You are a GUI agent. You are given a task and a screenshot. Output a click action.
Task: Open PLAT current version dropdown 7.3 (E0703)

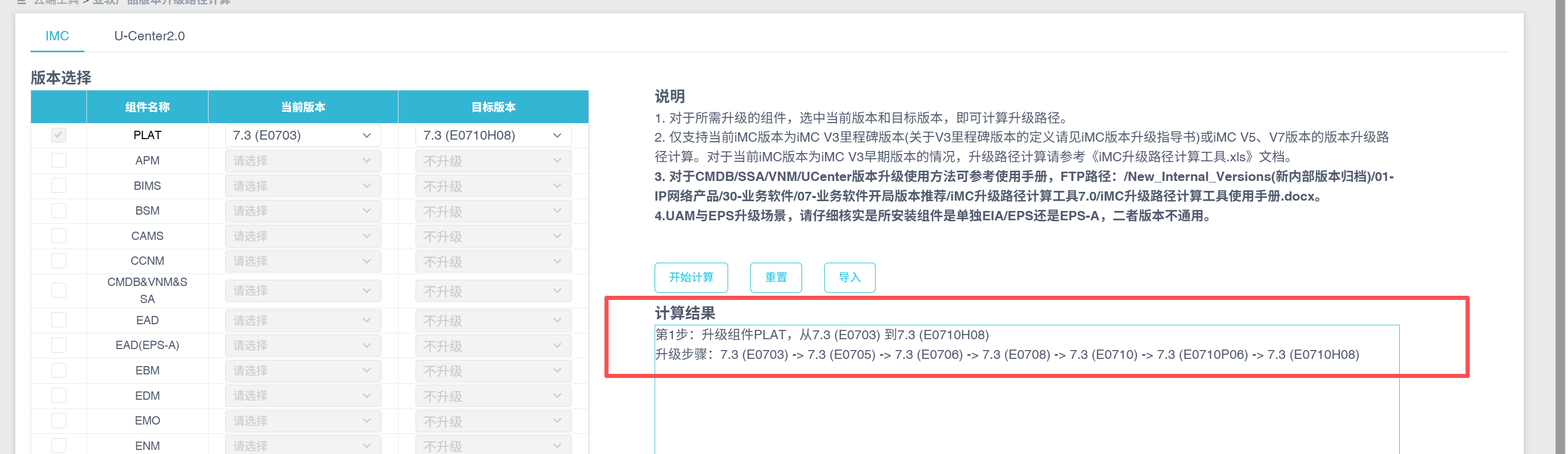303,135
